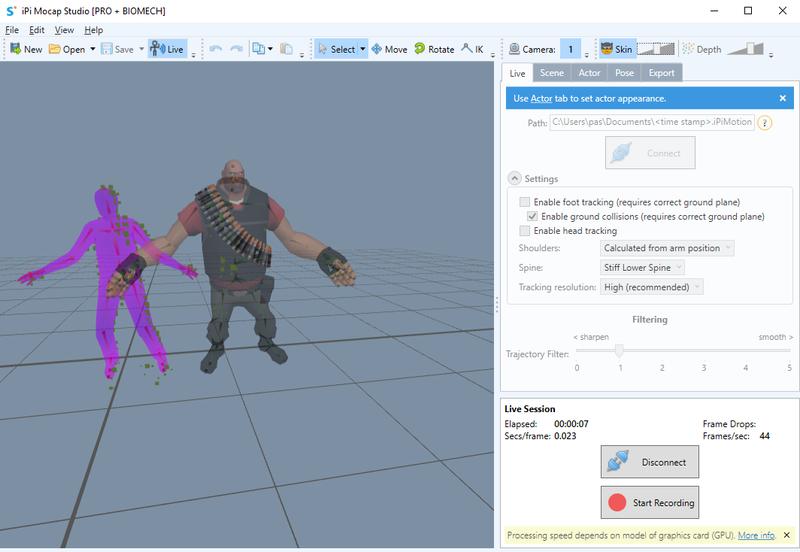Click the New project toolbar icon
This screenshot has height=552, width=800.
25,49
